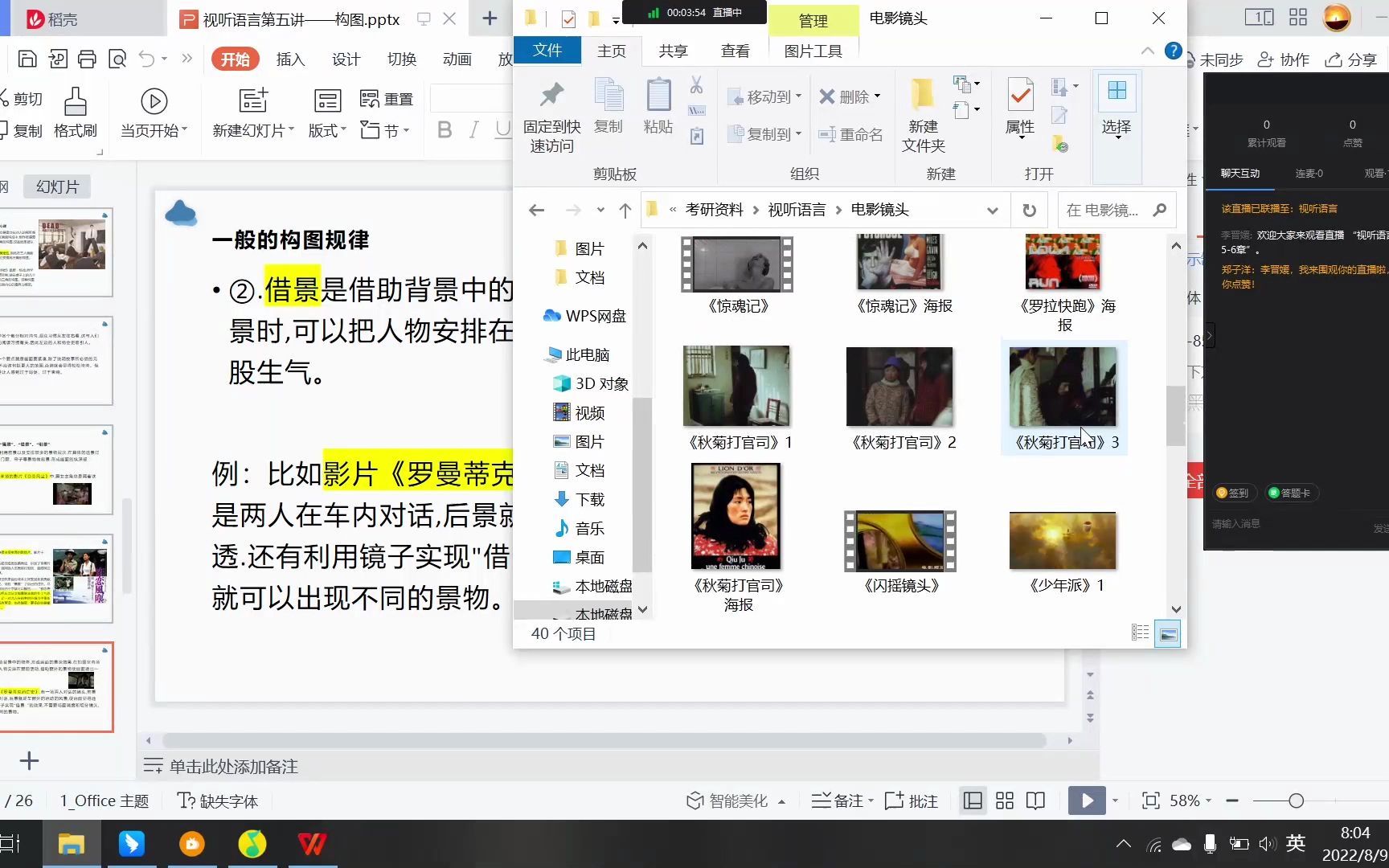Image resolution: width=1389 pixels, height=868 pixels.
Task: Click 新建幻灯片 new slide icon
Action: [x=252, y=100]
